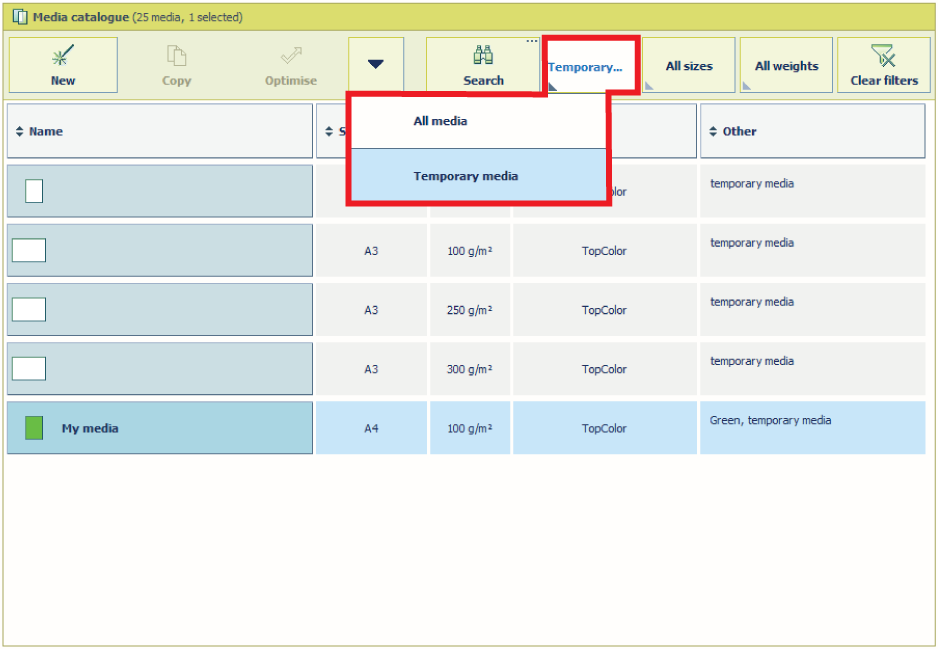Click the Optimise icon
The height and width of the screenshot is (649, 938).
point(291,56)
